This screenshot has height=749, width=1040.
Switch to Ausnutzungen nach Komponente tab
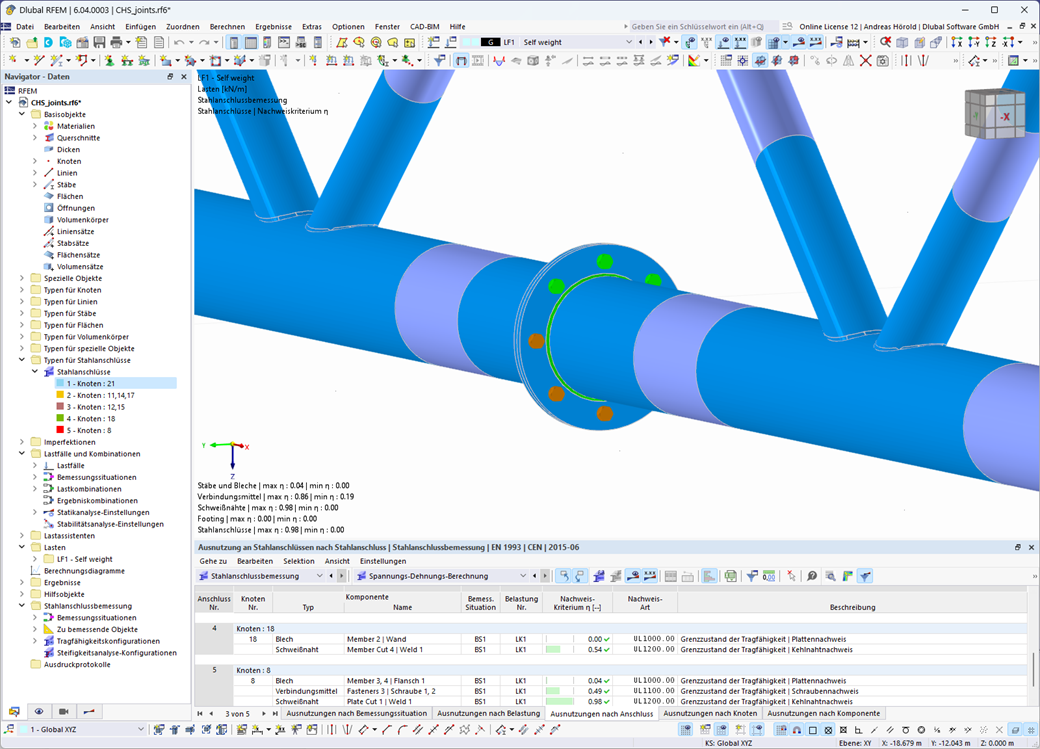point(823,713)
